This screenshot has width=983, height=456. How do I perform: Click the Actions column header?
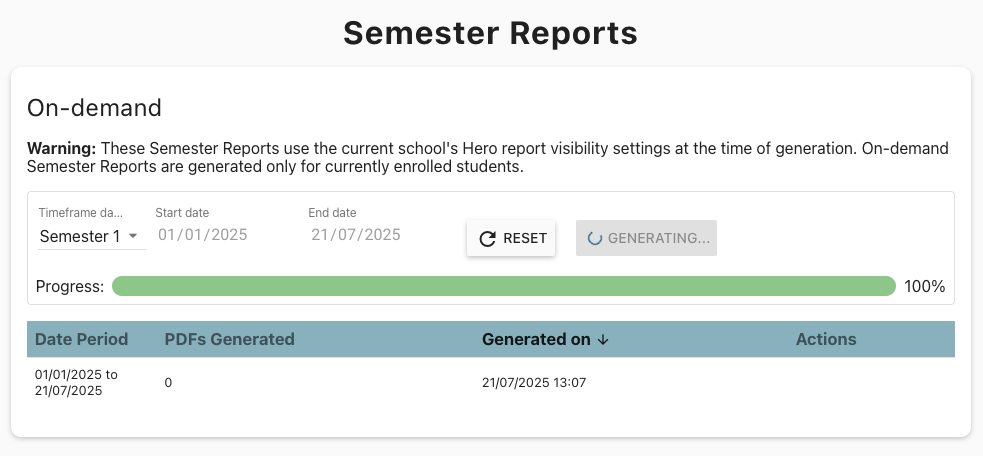pos(826,339)
